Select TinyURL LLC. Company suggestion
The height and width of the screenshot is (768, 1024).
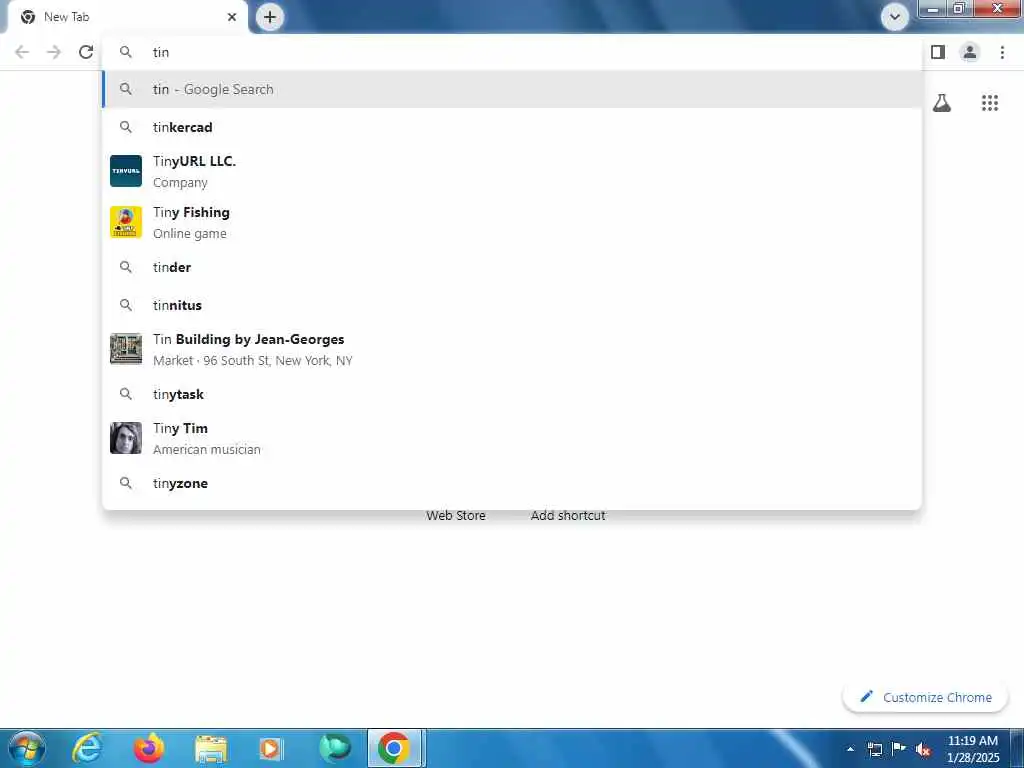(x=512, y=171)
